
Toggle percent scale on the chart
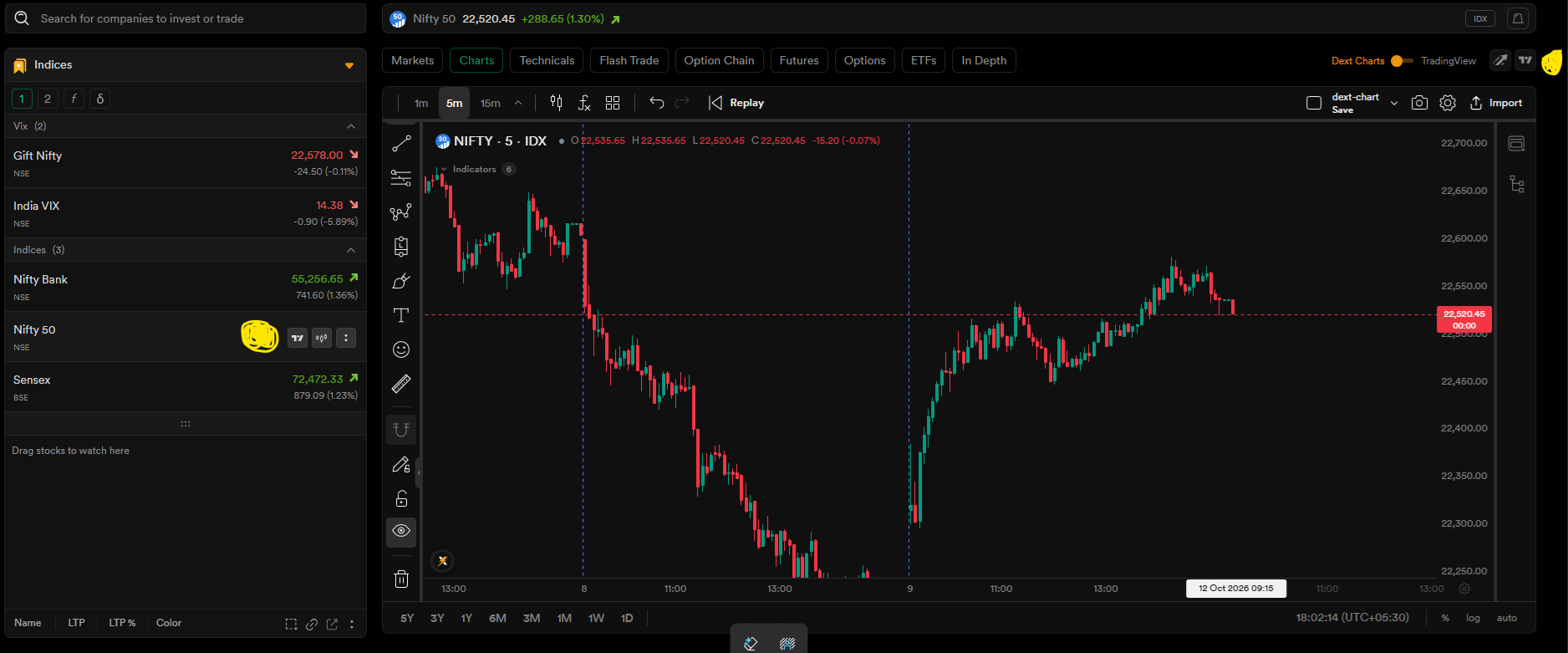(1445, 618)
